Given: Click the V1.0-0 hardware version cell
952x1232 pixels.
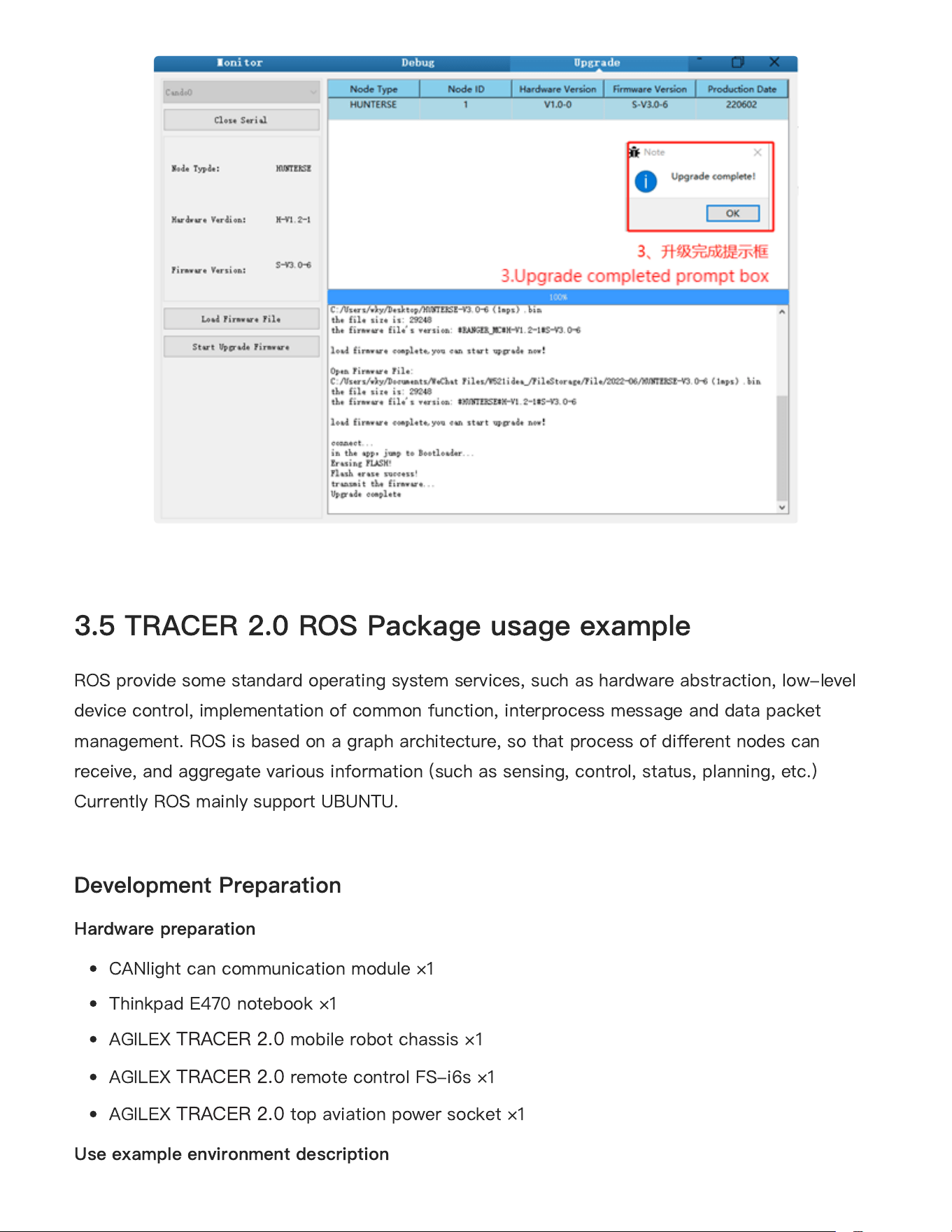Looking at the screenshot, I should (x=557, y=105).
